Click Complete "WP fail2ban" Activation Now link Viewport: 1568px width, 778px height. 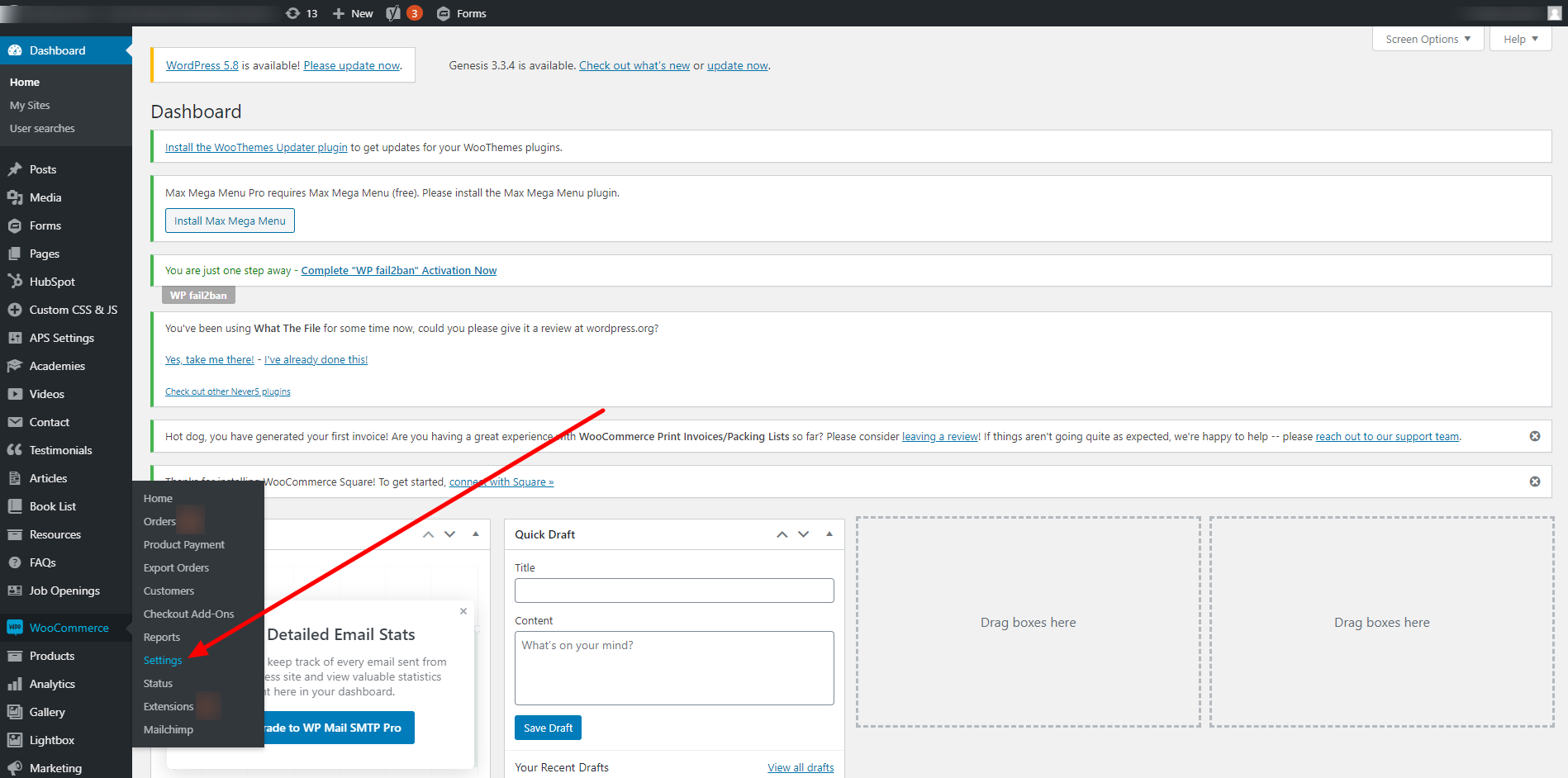tap(399, 270)
